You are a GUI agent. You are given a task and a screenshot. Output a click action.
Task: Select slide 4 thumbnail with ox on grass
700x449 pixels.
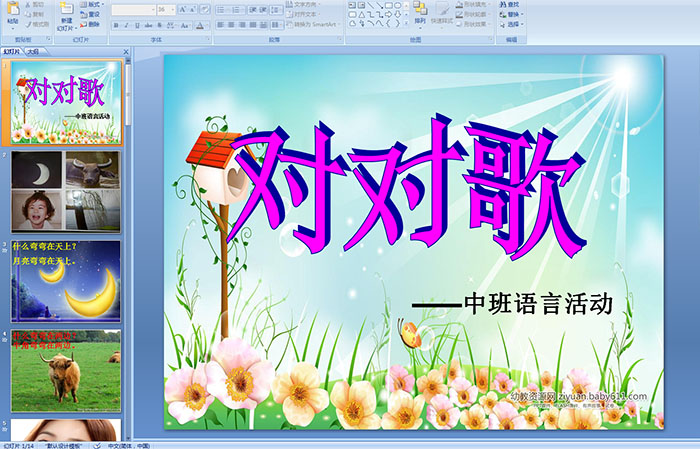[66, 370]
